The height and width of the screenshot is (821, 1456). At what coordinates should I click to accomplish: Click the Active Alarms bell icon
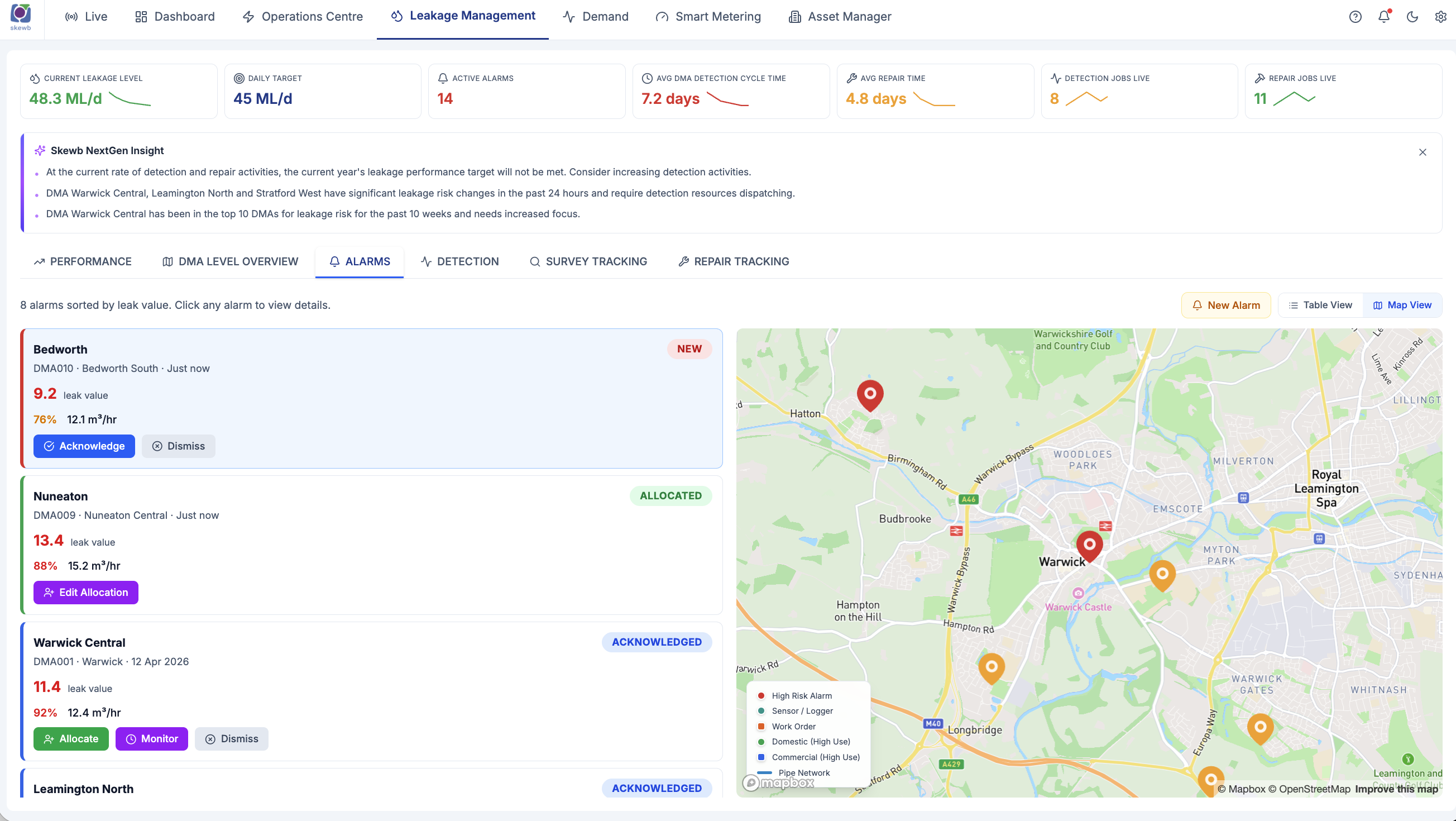443,79
